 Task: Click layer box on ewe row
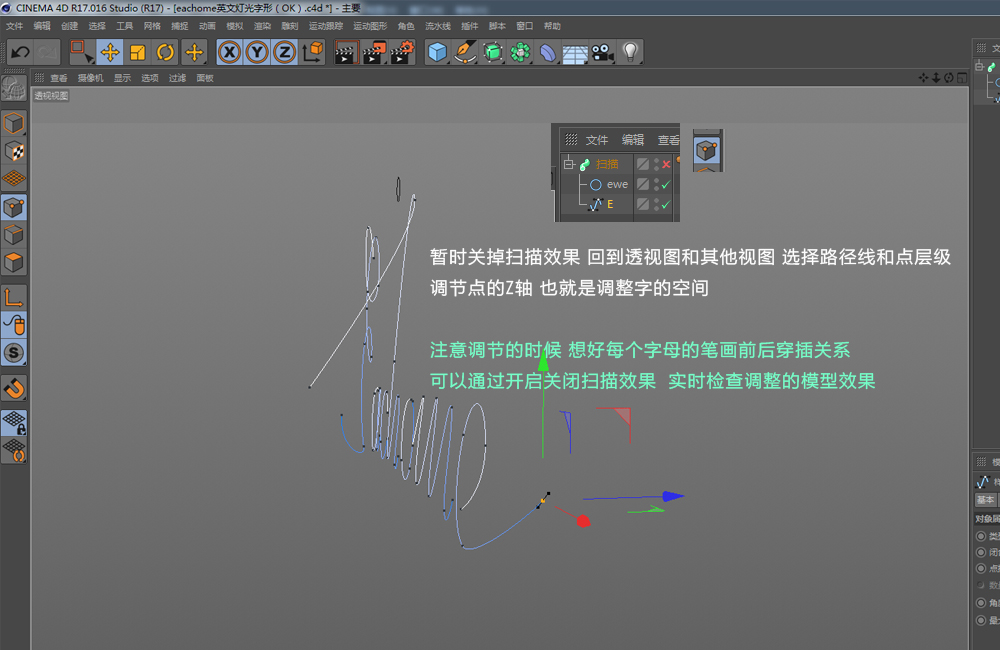[x=643, y=184]
